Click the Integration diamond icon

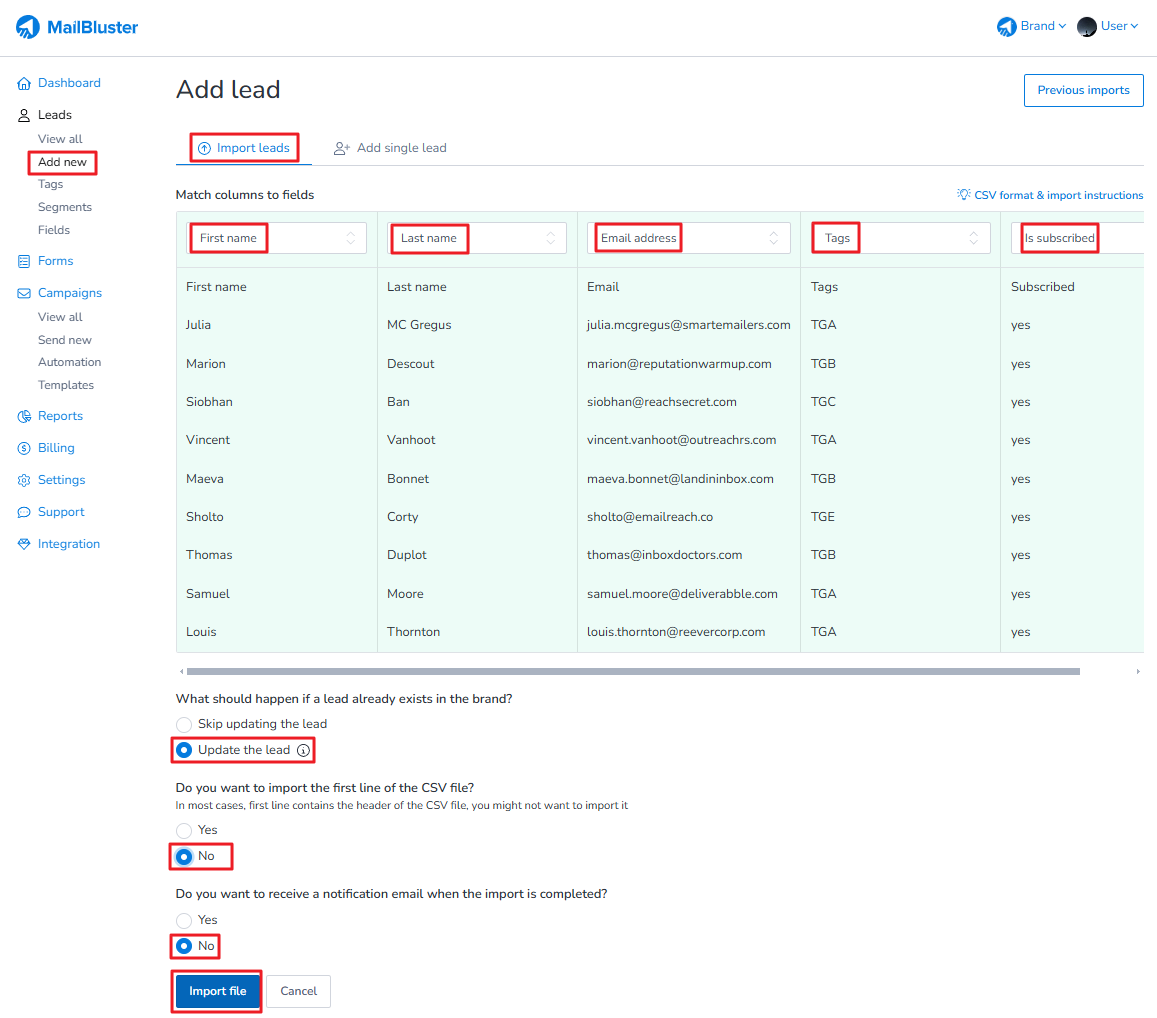tap(24, 544)
